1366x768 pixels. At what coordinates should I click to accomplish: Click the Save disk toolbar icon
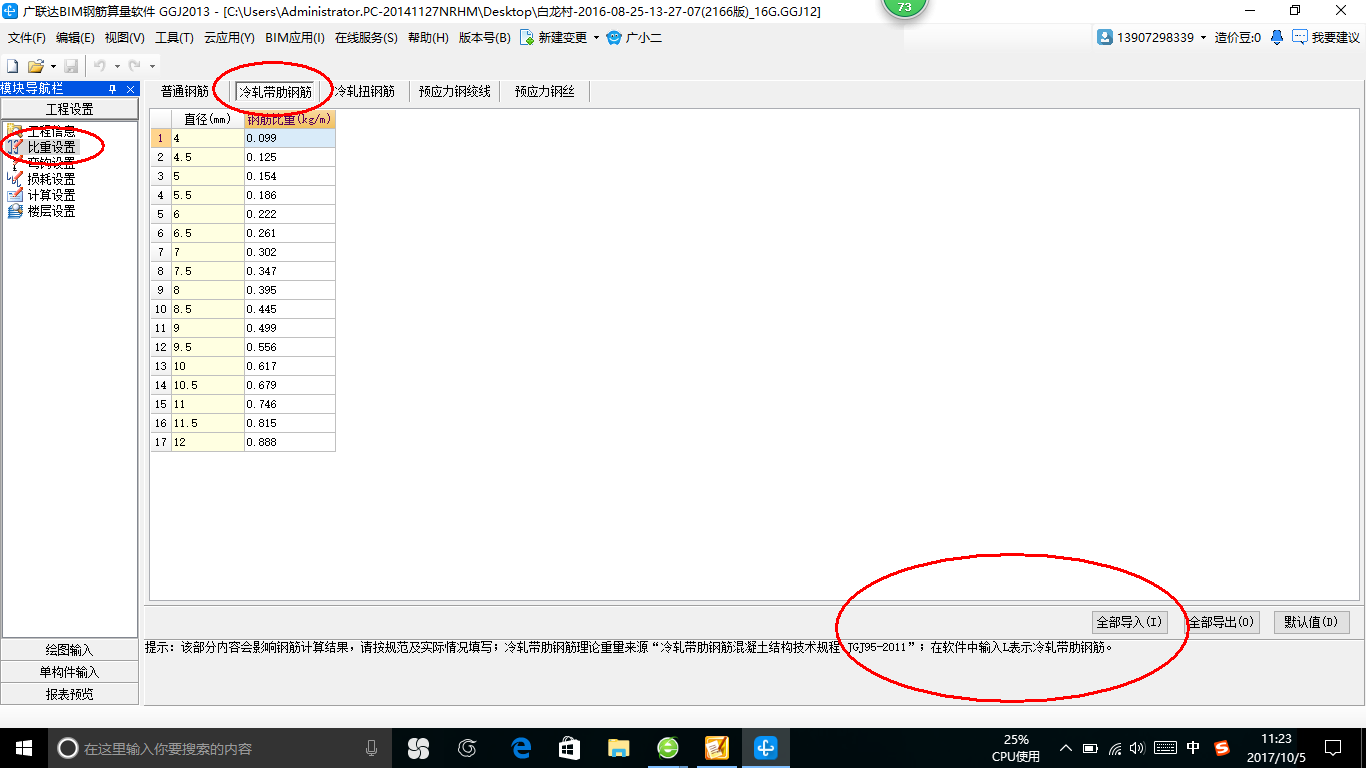click(71, 66)
